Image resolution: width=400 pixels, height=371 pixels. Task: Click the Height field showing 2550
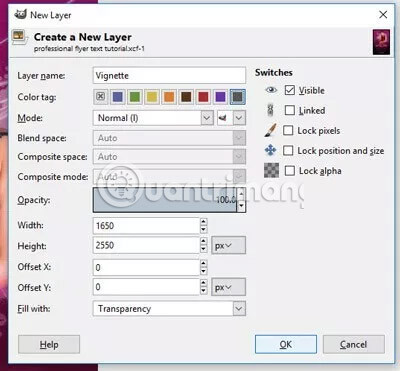146,246
